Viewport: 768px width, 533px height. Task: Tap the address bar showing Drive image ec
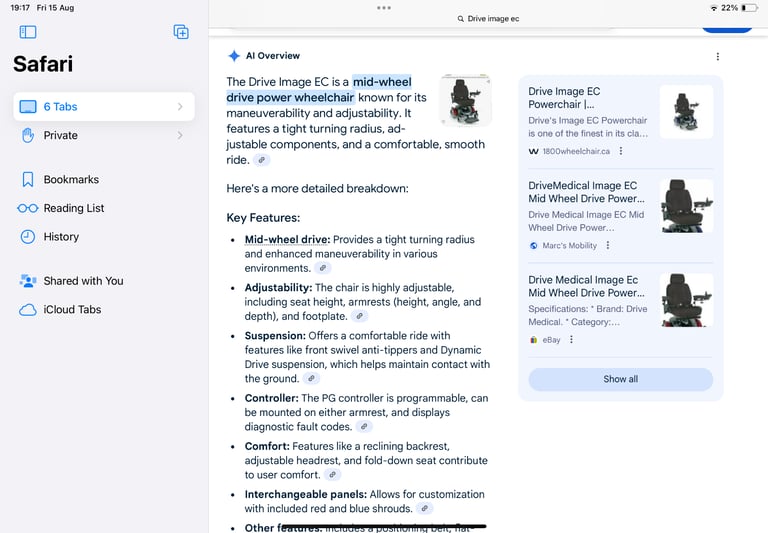point(488,19)
